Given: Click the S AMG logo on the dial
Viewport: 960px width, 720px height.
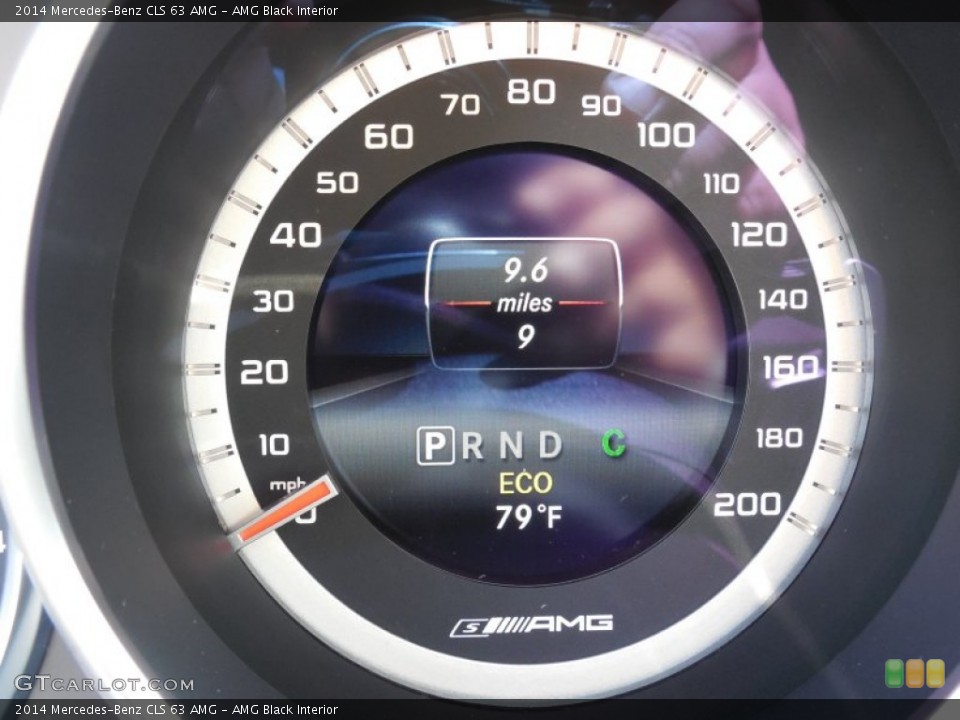Looking at the screenshot, I should click(531, 625).
